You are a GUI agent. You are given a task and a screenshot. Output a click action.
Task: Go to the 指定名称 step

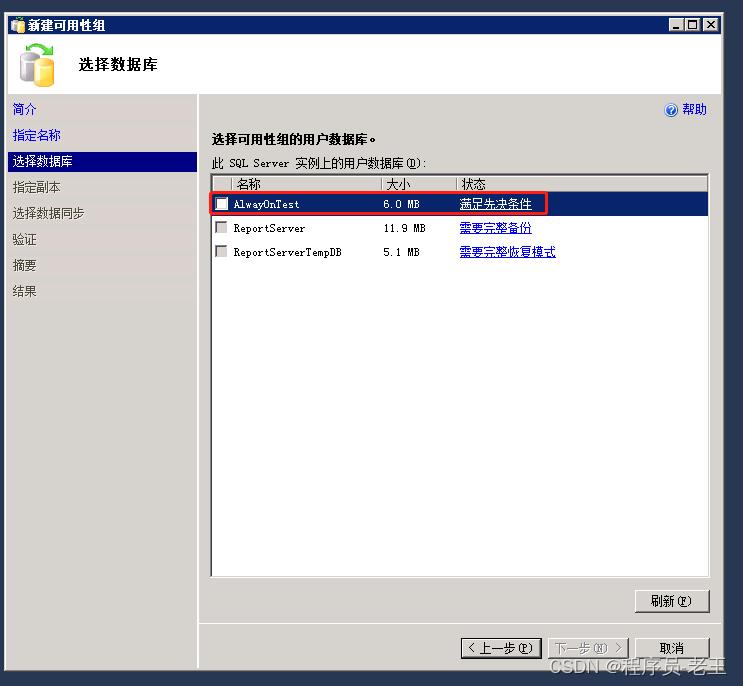pyautogui.click(x=36, y=135)
